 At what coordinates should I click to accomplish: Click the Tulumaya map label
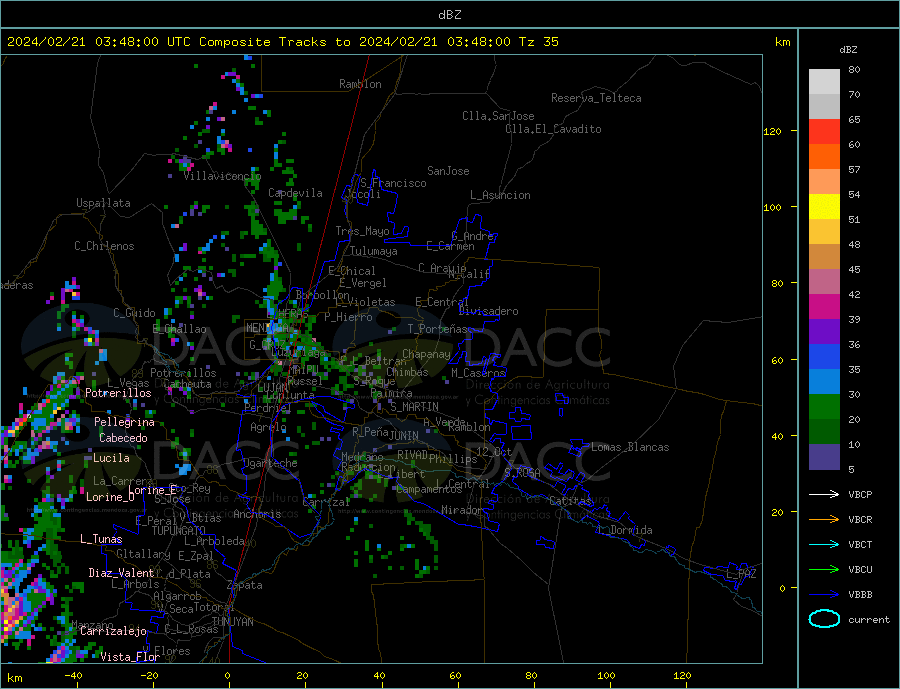tap(374, 251)
